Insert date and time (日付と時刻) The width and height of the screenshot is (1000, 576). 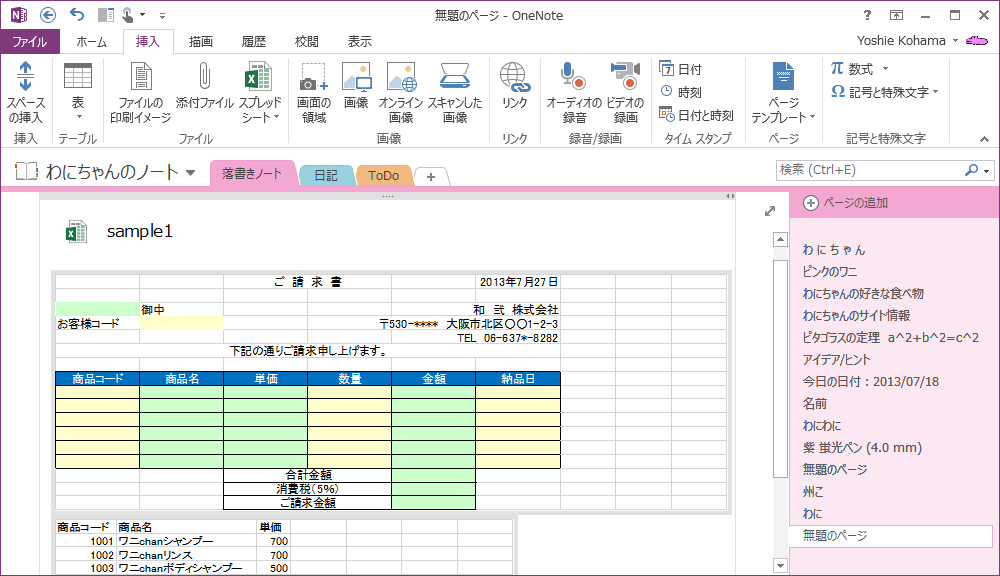(696, 115)
